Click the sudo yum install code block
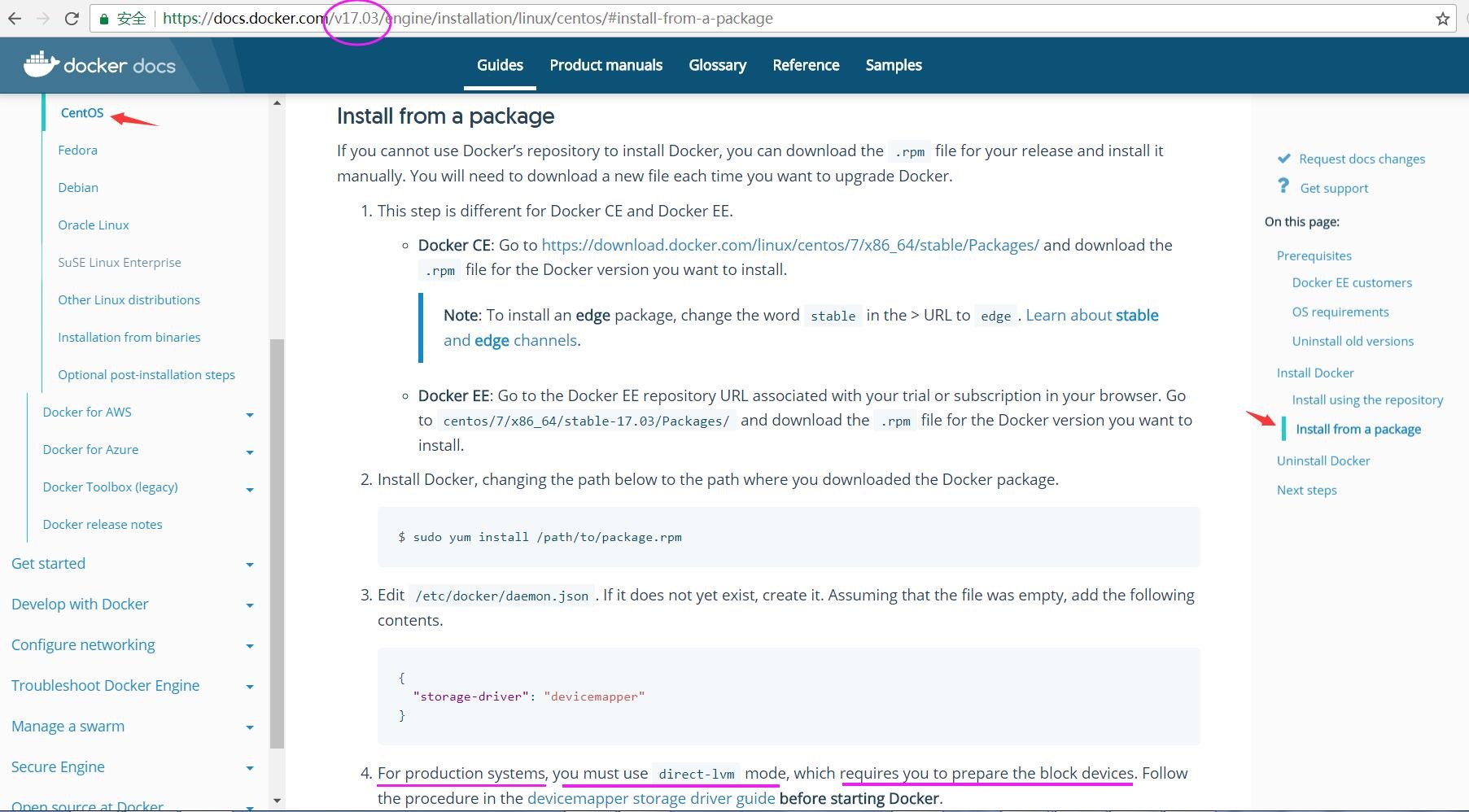 coord(789,537)
